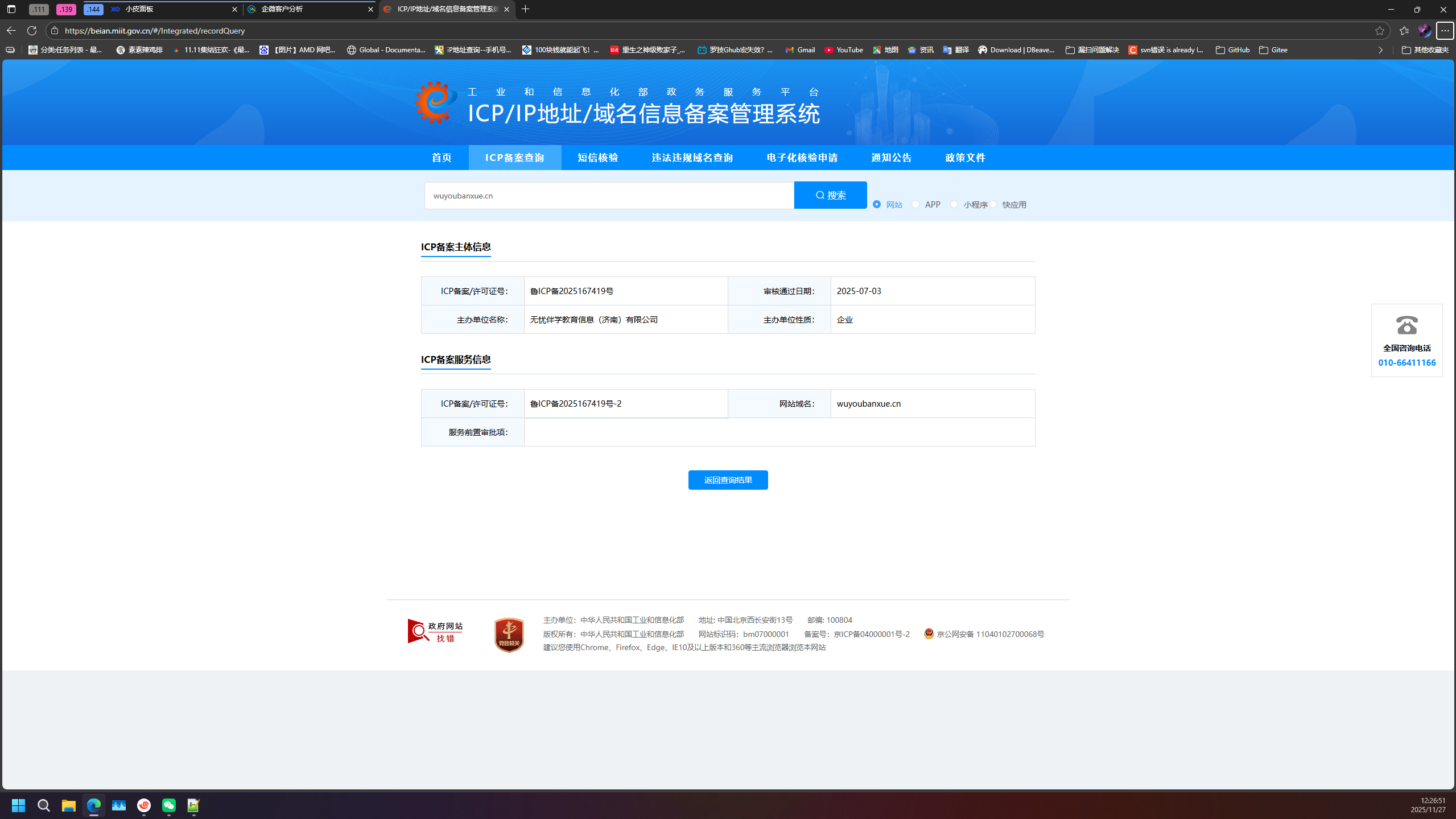Open browser settings ellipsis menu
Viewport: 1456px width, 819px height.
click(x=1445, y=31)
